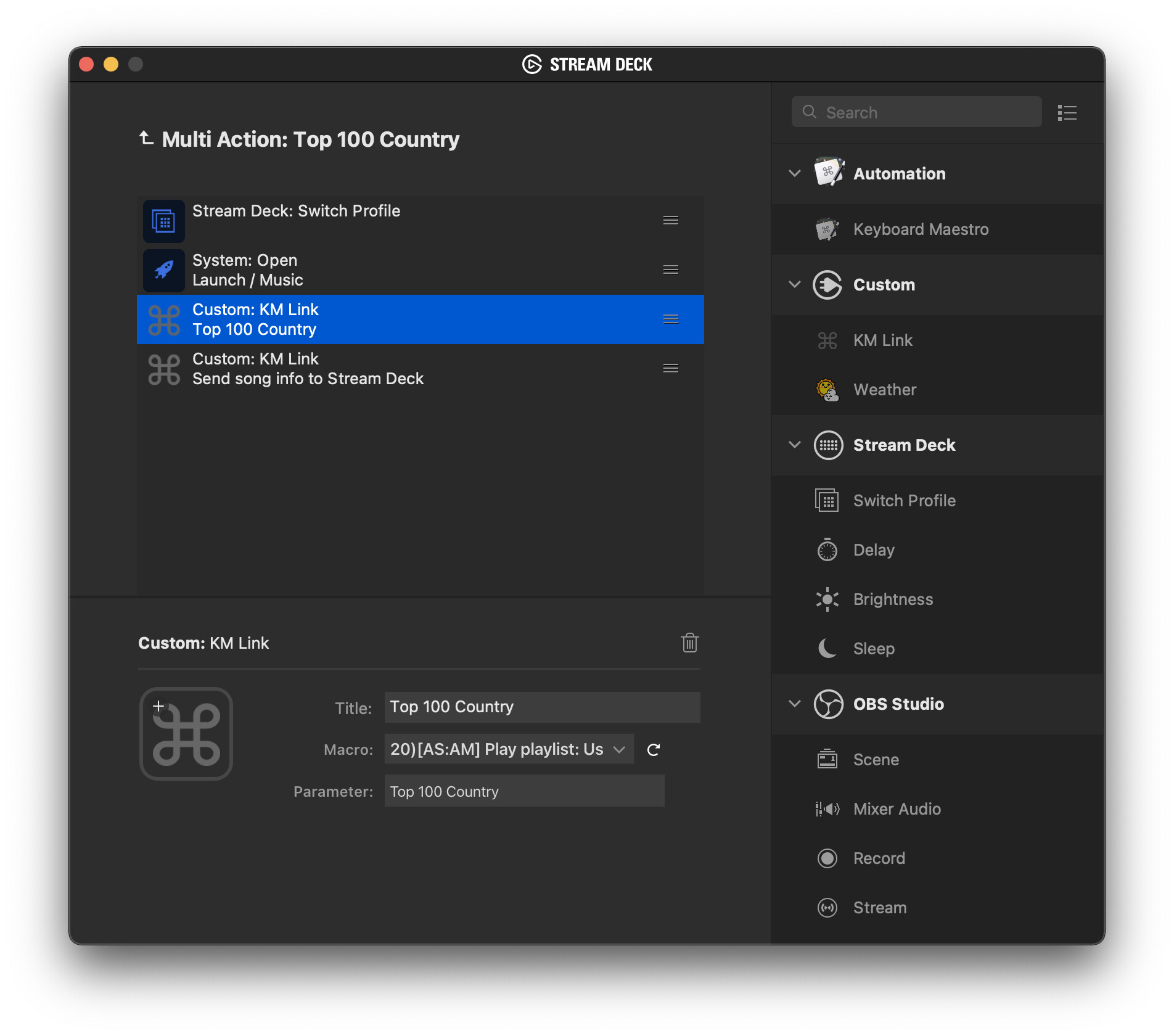The width and height of the screenshot is (1174, 1036).
Task: Edit the Title field
Action: coord(542,707)
